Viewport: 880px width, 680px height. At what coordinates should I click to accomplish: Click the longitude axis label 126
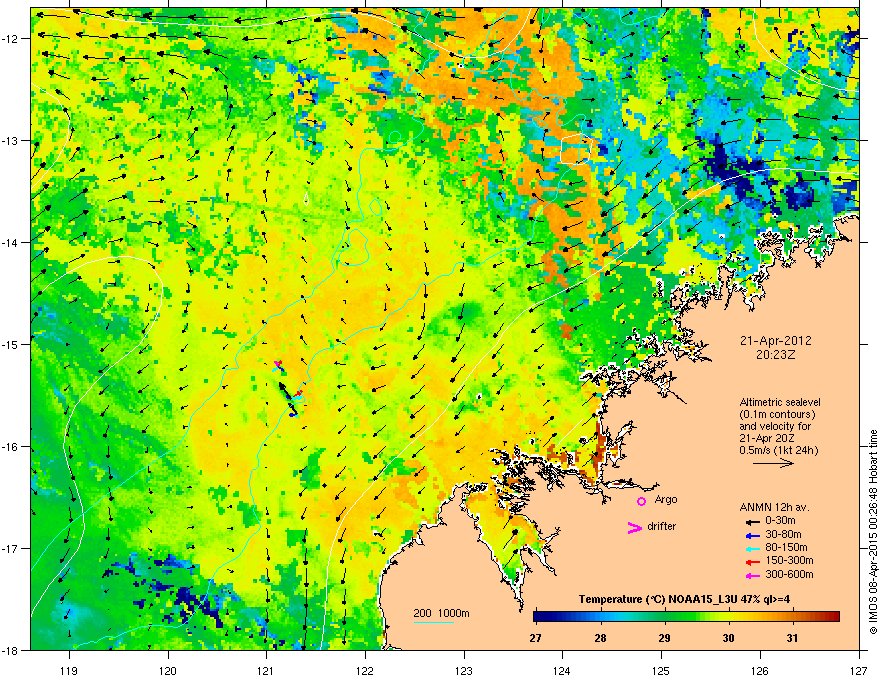[x=760, y=671]
